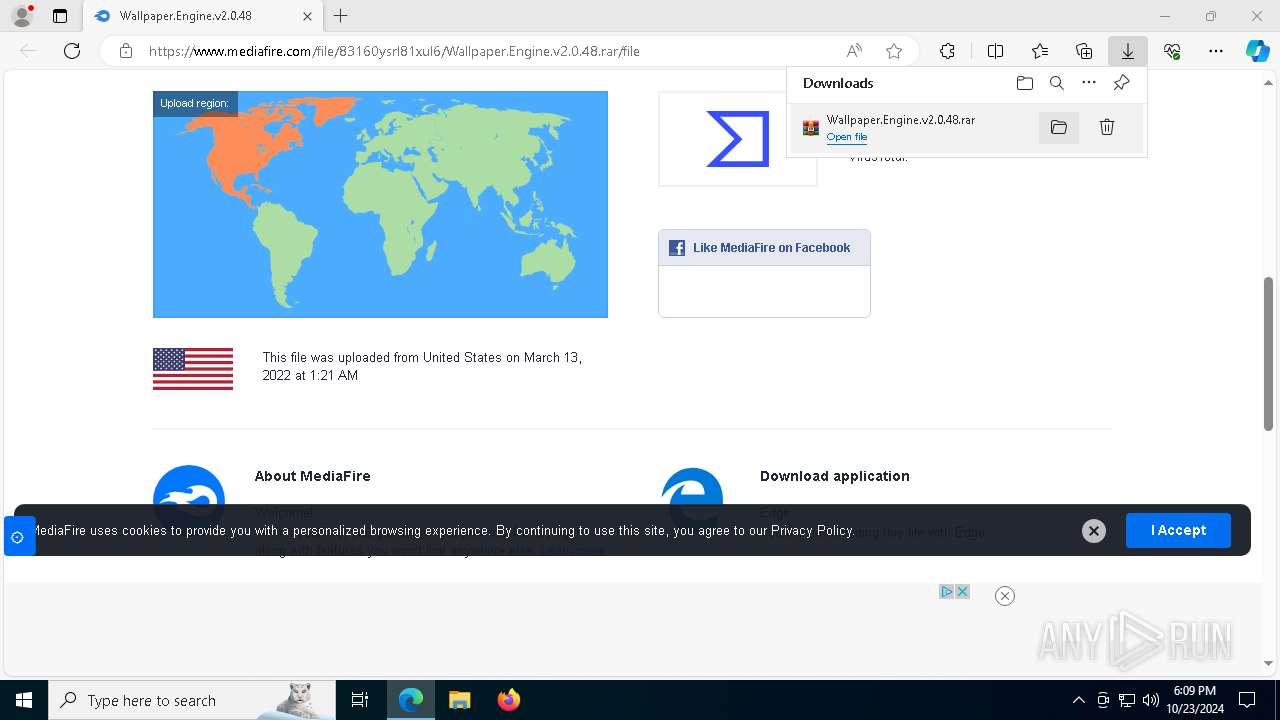This screenshot has height=720, width=1280.
Task: Open cookie settings side icon
Action: tap(17, 537)
